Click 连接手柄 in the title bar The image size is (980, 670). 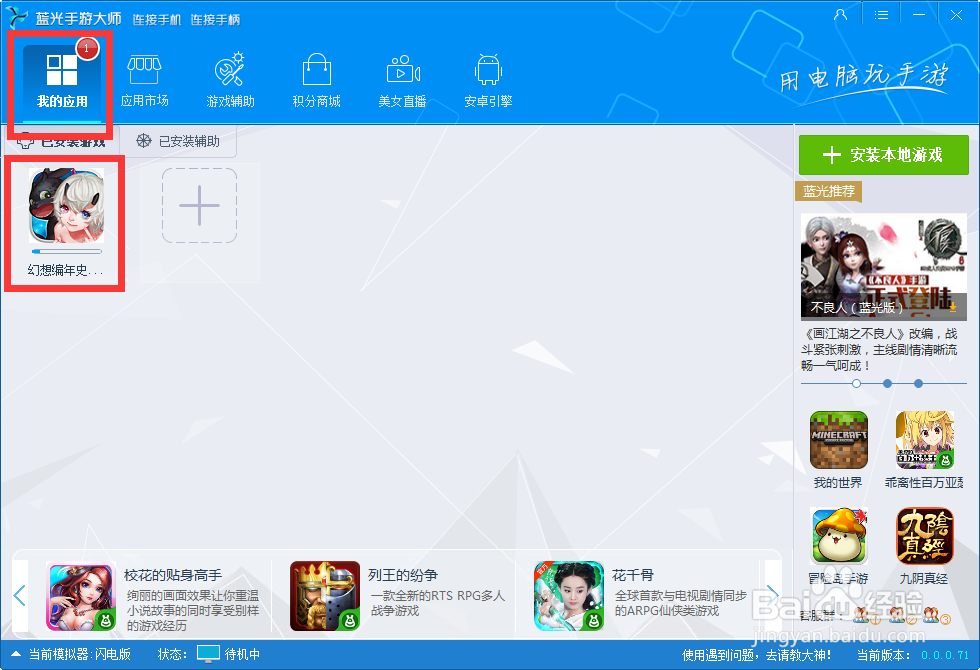point(215,20)
